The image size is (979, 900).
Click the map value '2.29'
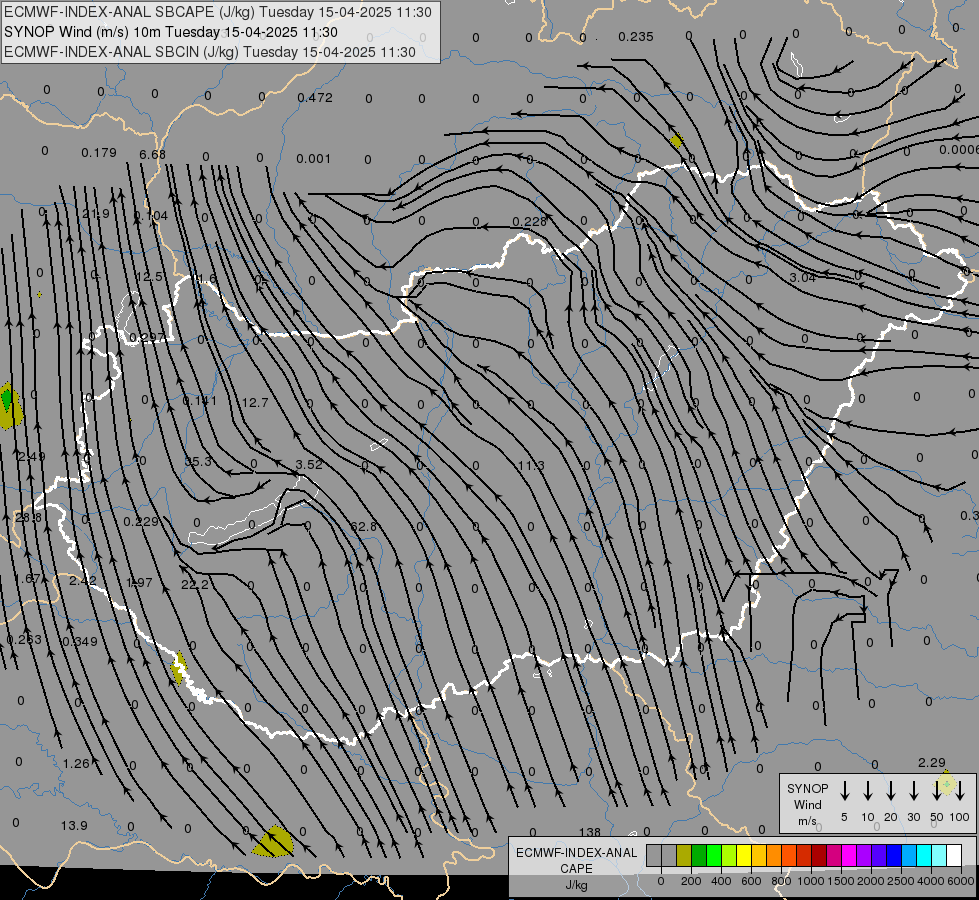click(932, 763)
